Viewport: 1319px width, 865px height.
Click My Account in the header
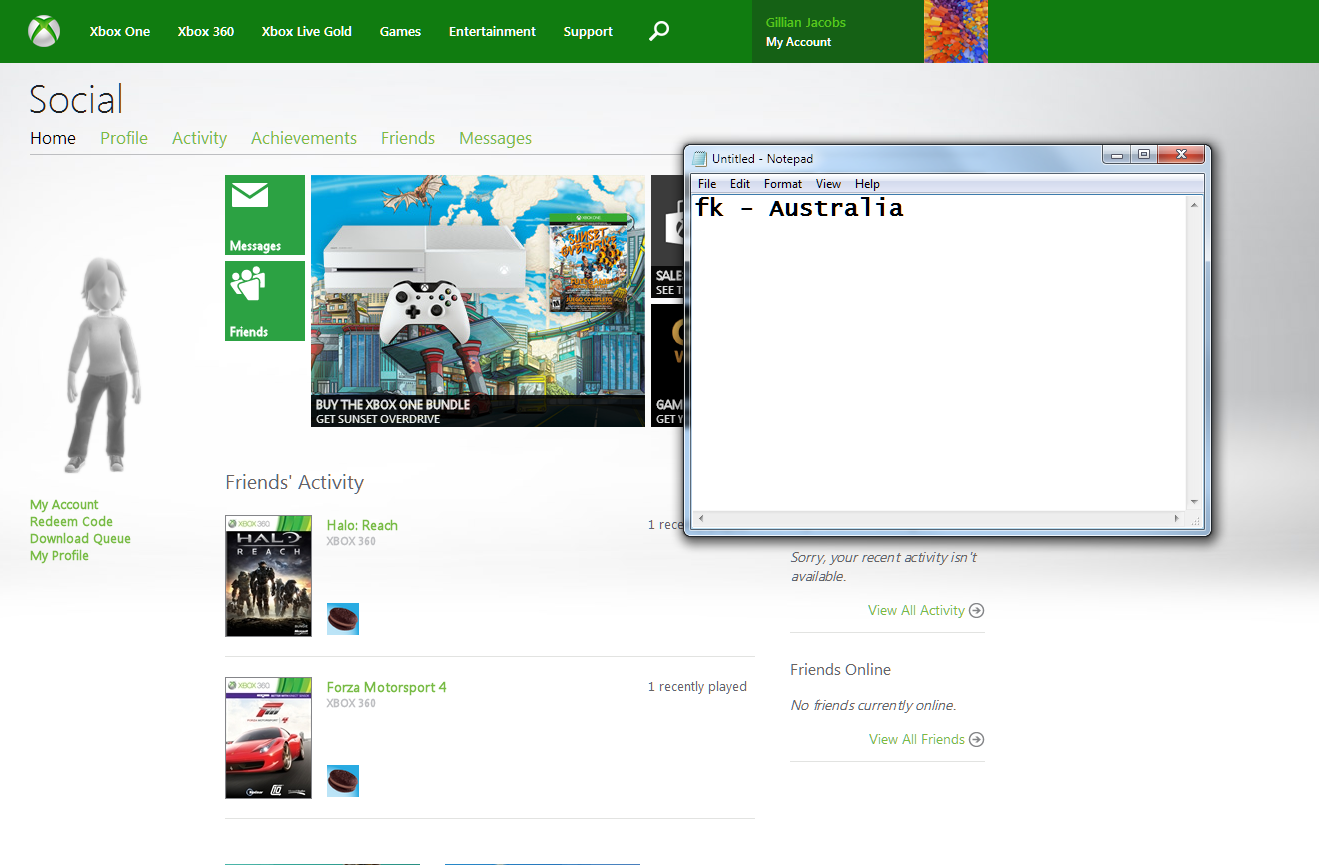click(798, 42)
